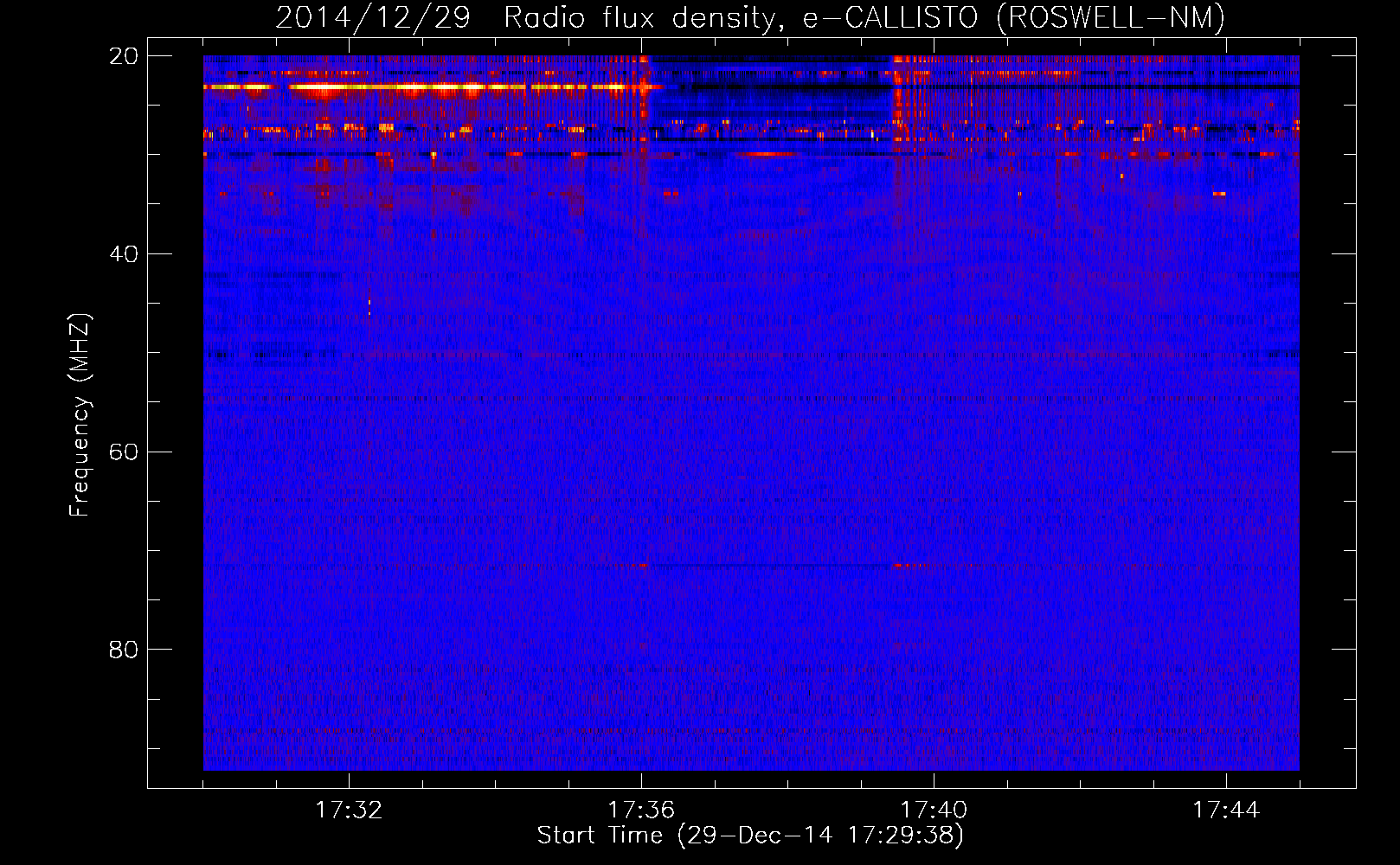
Task: Click the 'Start Time (29-Dec-14 17:29:38)' label
Action: coord(750,836)
